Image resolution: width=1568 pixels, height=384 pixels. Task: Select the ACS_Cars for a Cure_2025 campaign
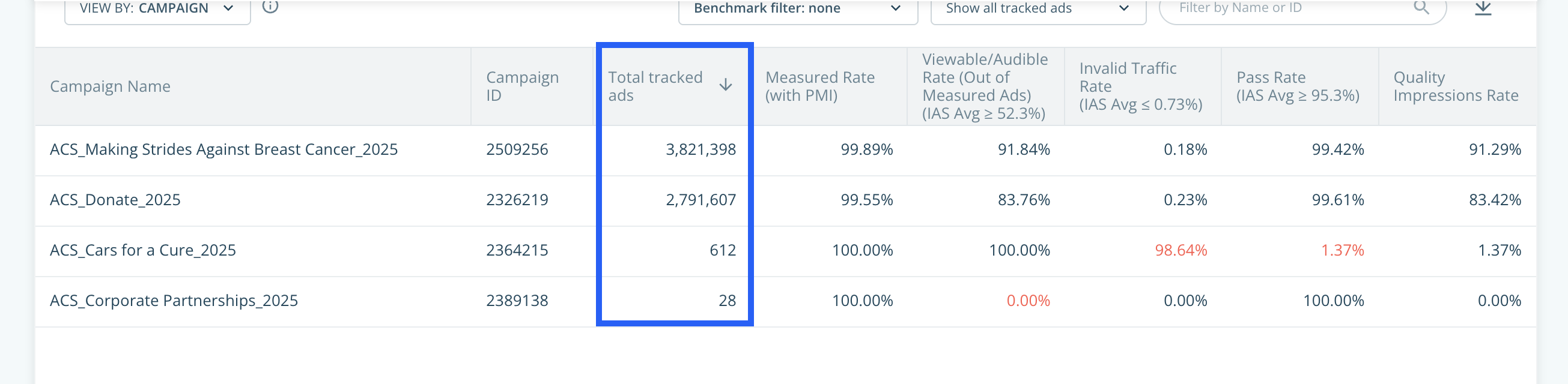point(142,250)
